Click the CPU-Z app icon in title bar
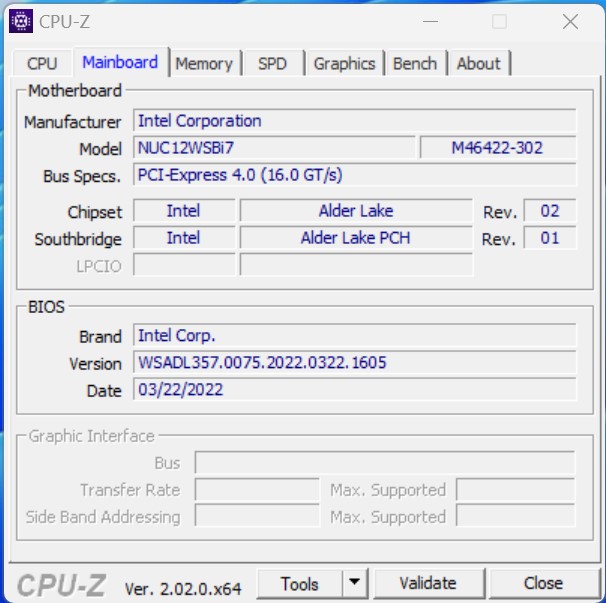 click(x=21, y=21)
